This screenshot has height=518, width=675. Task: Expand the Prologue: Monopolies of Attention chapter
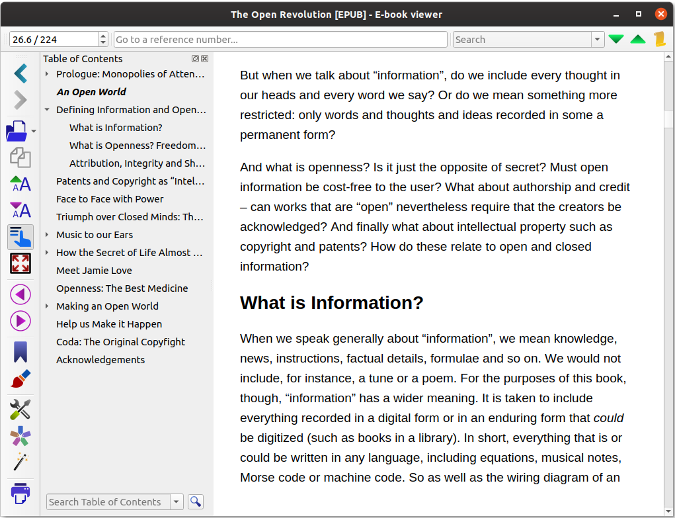47,74
